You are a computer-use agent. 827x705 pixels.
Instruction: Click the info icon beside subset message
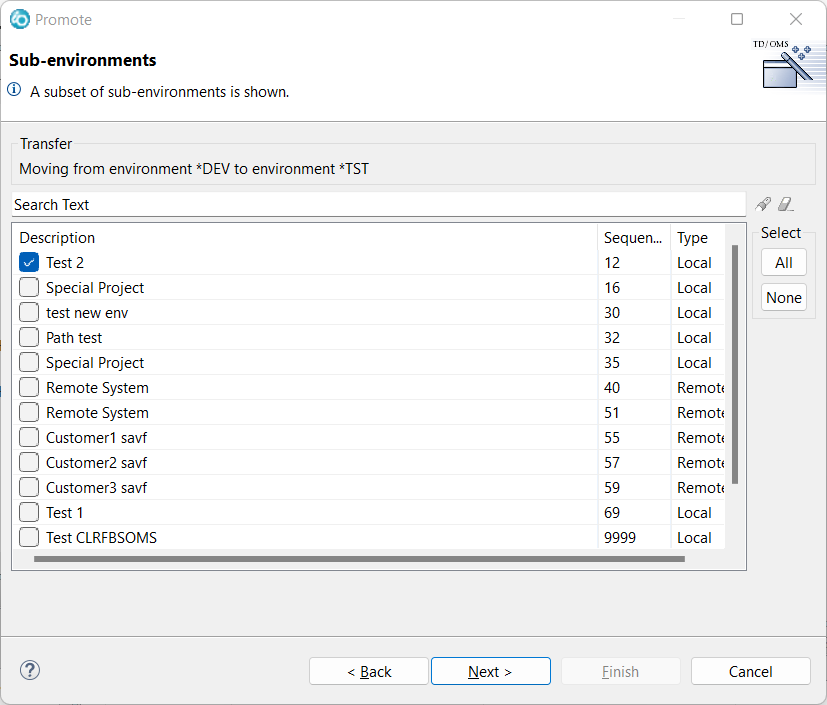tap(15, 90)
